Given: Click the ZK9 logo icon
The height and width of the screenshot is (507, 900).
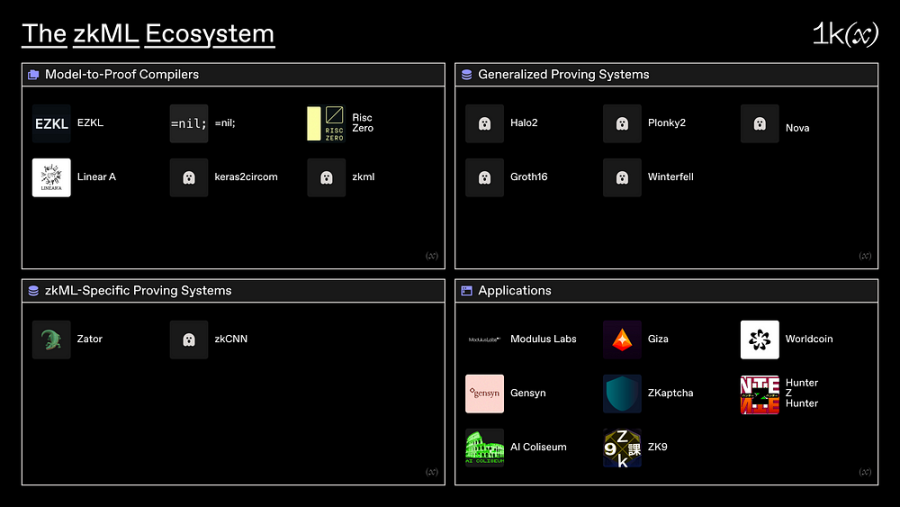Looking at the screenshot, I should point(622,447).
